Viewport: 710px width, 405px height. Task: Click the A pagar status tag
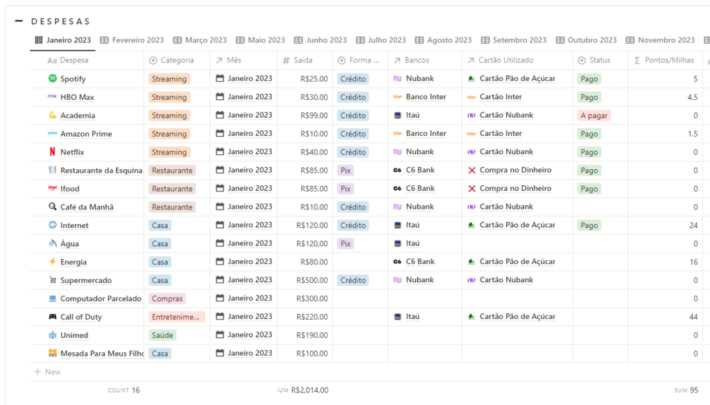click(594, 116)
